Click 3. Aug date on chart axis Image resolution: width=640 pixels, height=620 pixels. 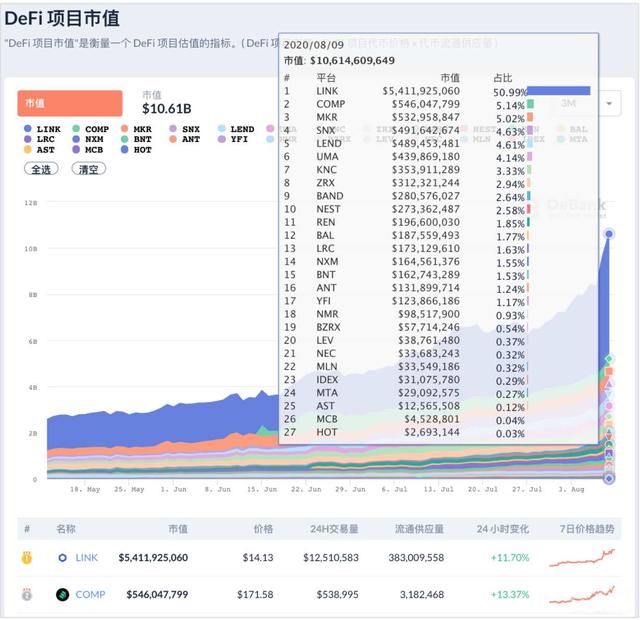pos(571,489)
